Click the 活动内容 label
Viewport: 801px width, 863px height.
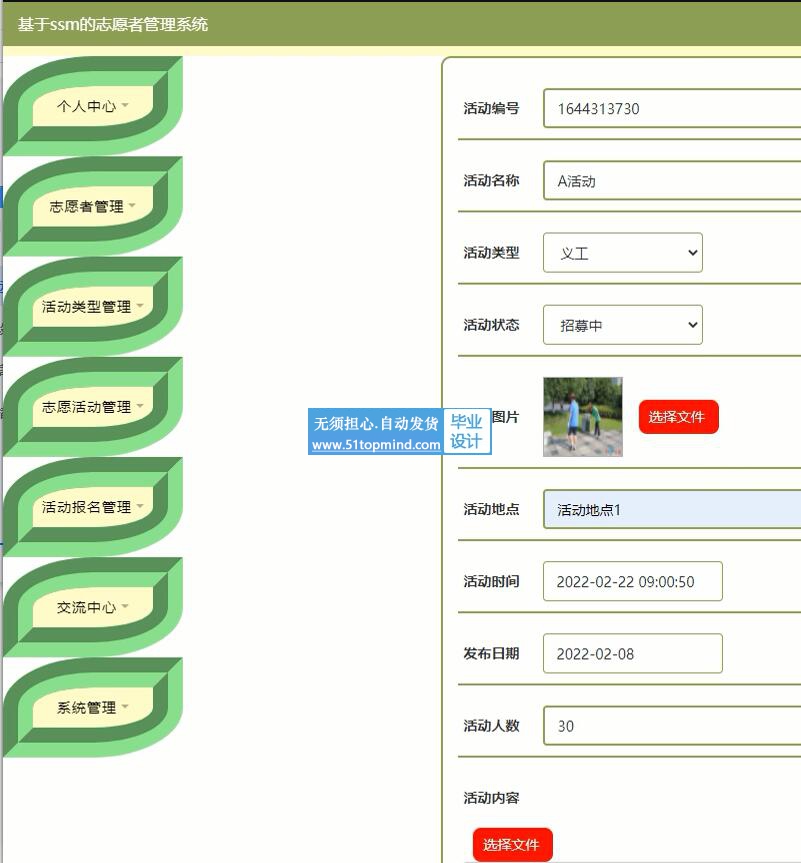tap(491, 798)
